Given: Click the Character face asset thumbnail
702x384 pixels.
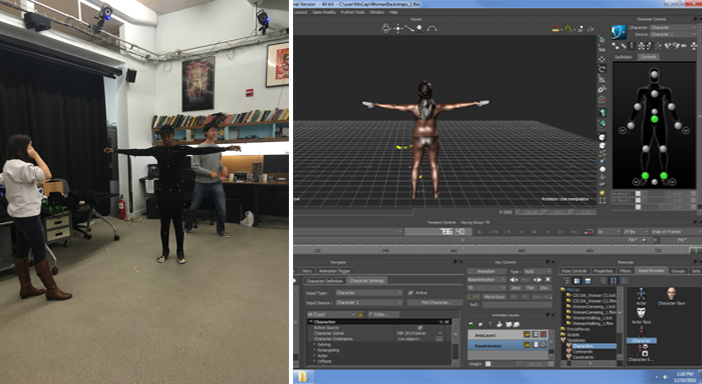Looking at the screenshot, I should (671, 294).
